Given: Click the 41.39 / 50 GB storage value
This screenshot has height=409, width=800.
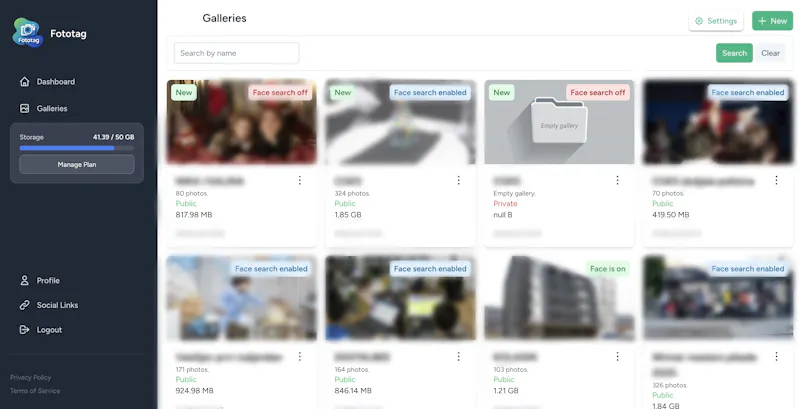Looking at the screenshot, I should click(x=113, y=137).
